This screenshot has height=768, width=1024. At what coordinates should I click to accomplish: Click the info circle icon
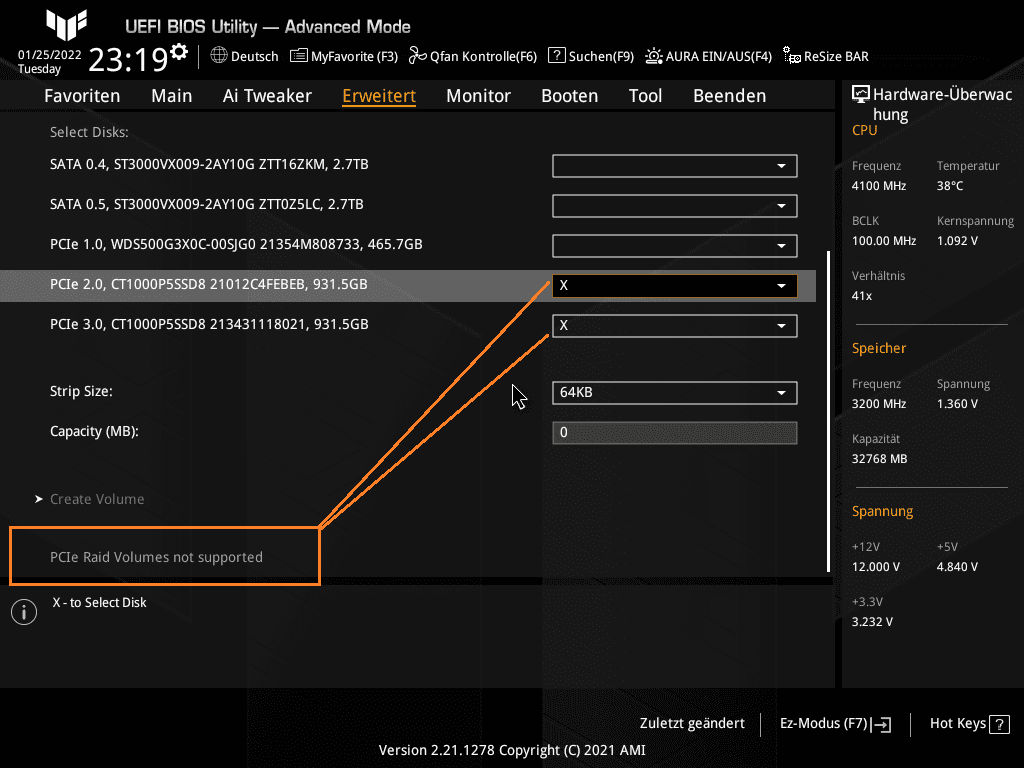[x=24, y=612]
